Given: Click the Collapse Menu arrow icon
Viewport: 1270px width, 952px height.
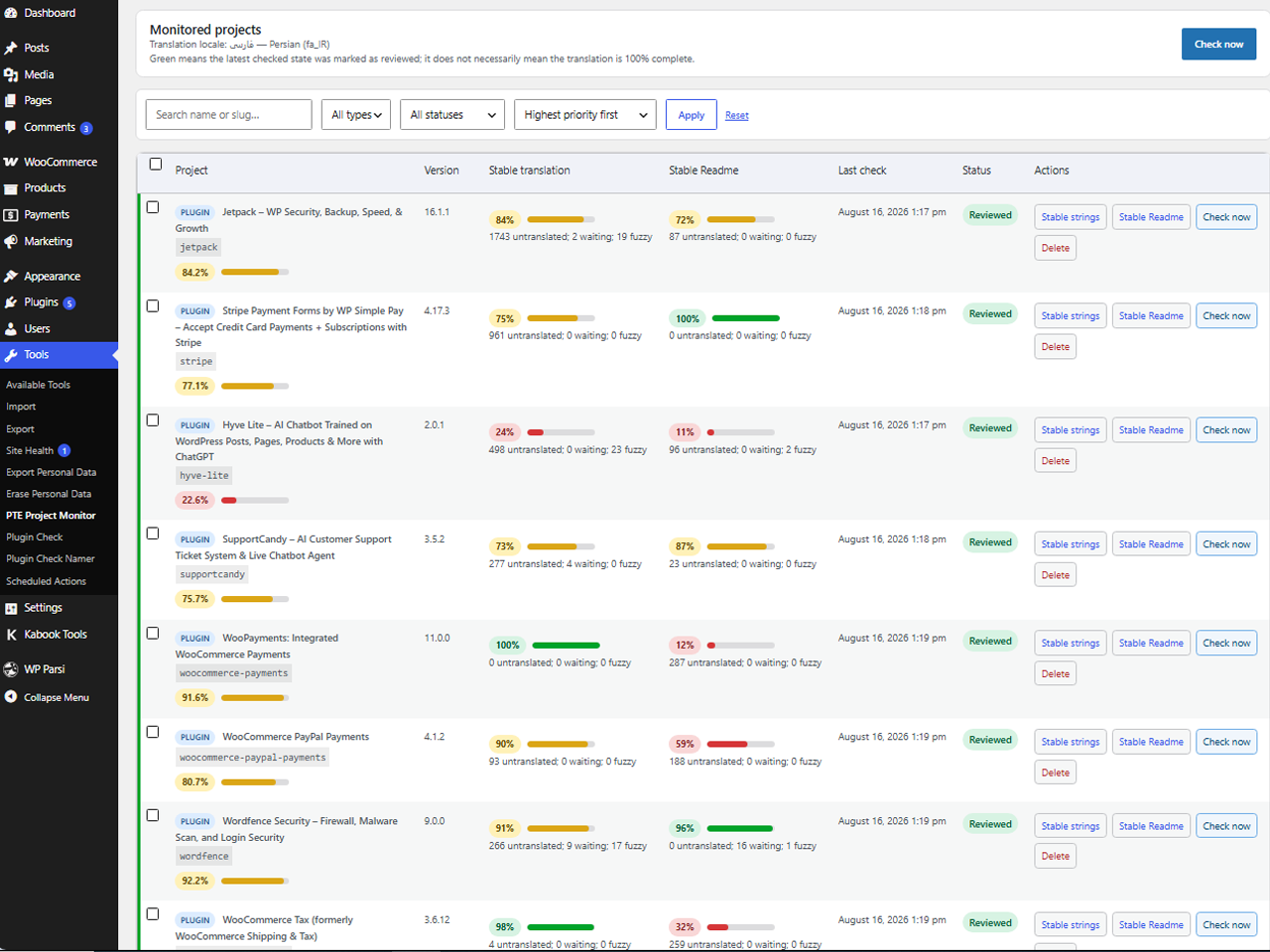Looking at the screenshot, I should [11, 697].
